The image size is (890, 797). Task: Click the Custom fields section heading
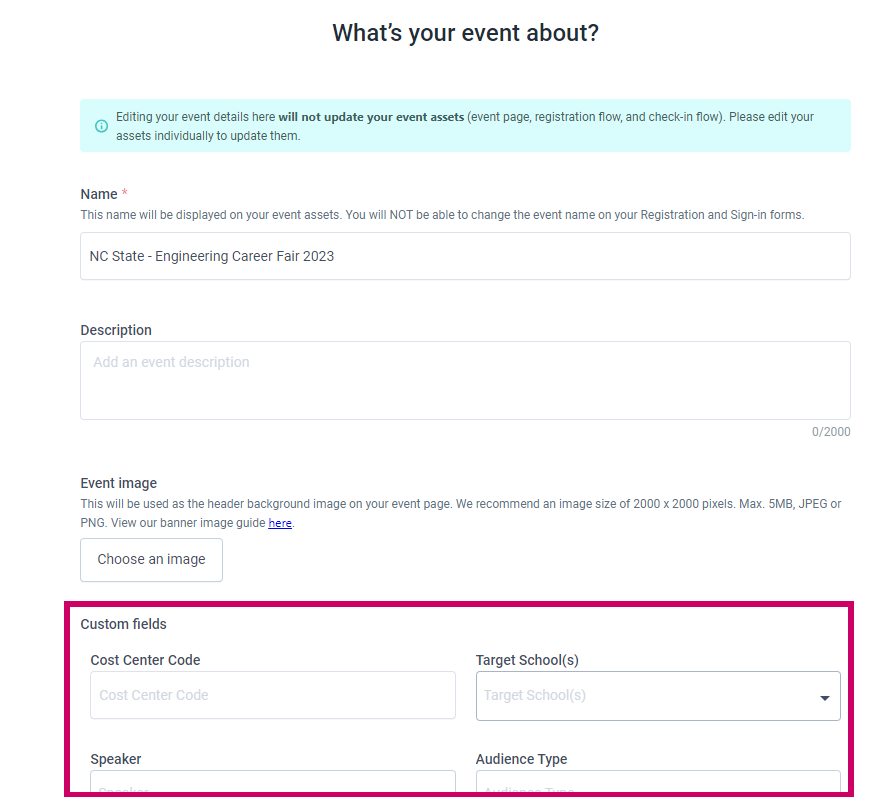(x=124, y=624)
